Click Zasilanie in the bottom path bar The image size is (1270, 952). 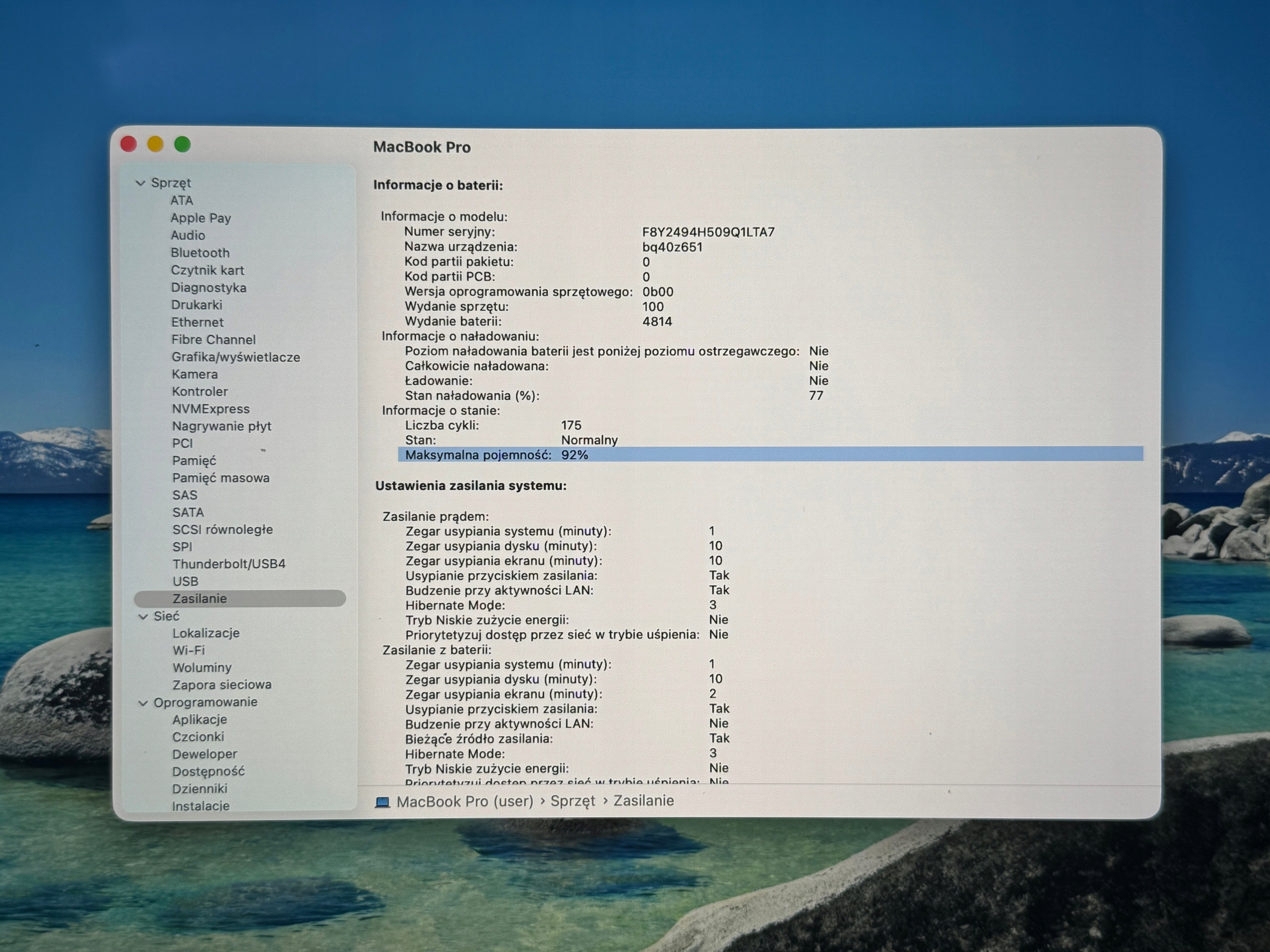point(643,800)
